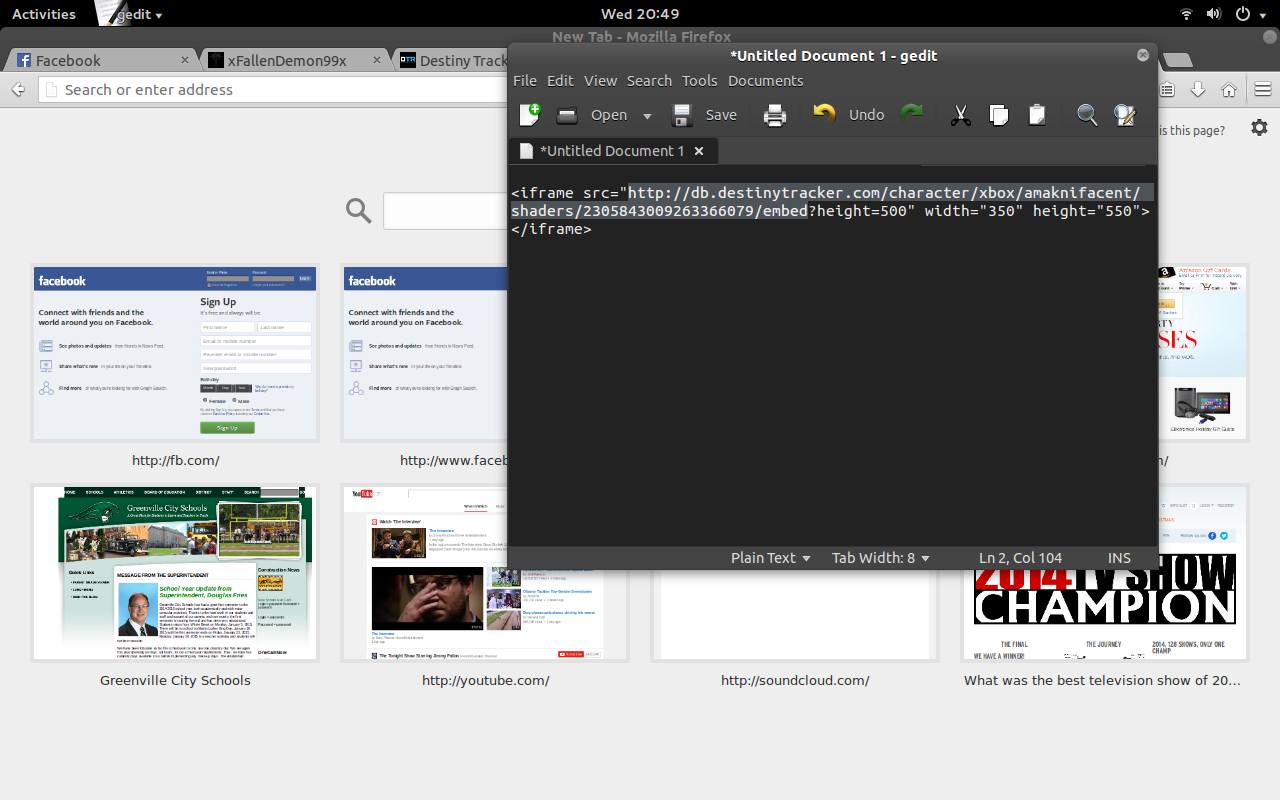Print the current gedit document
Screen dimensions: 1280x800
click(x=775, y=115)
